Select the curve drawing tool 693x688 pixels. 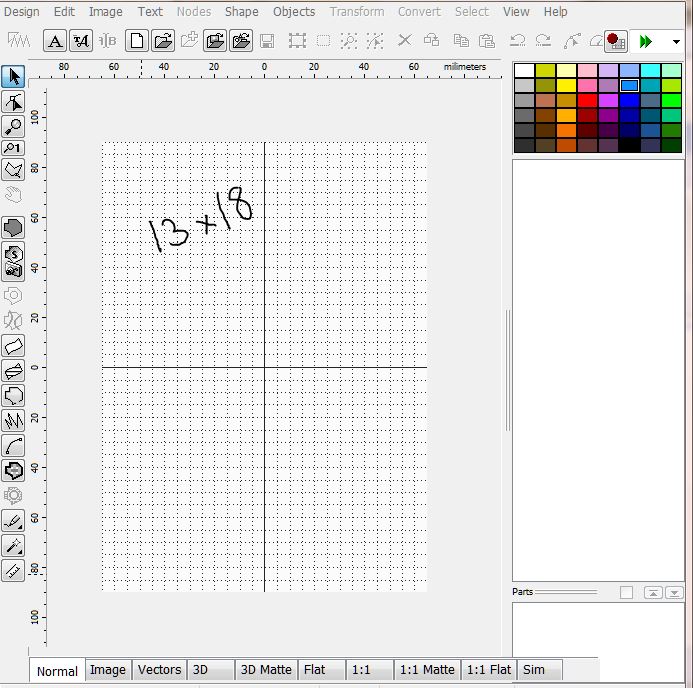[13, 445]
